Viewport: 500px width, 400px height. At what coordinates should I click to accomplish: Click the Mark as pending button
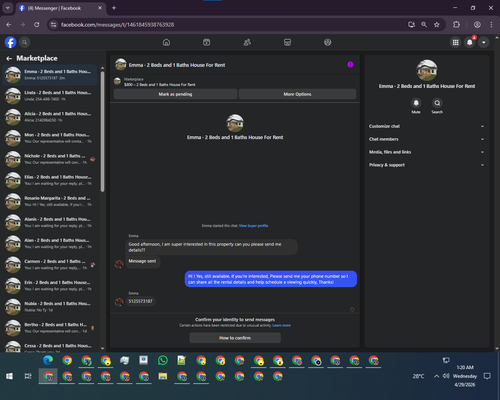tap(175, 94)
